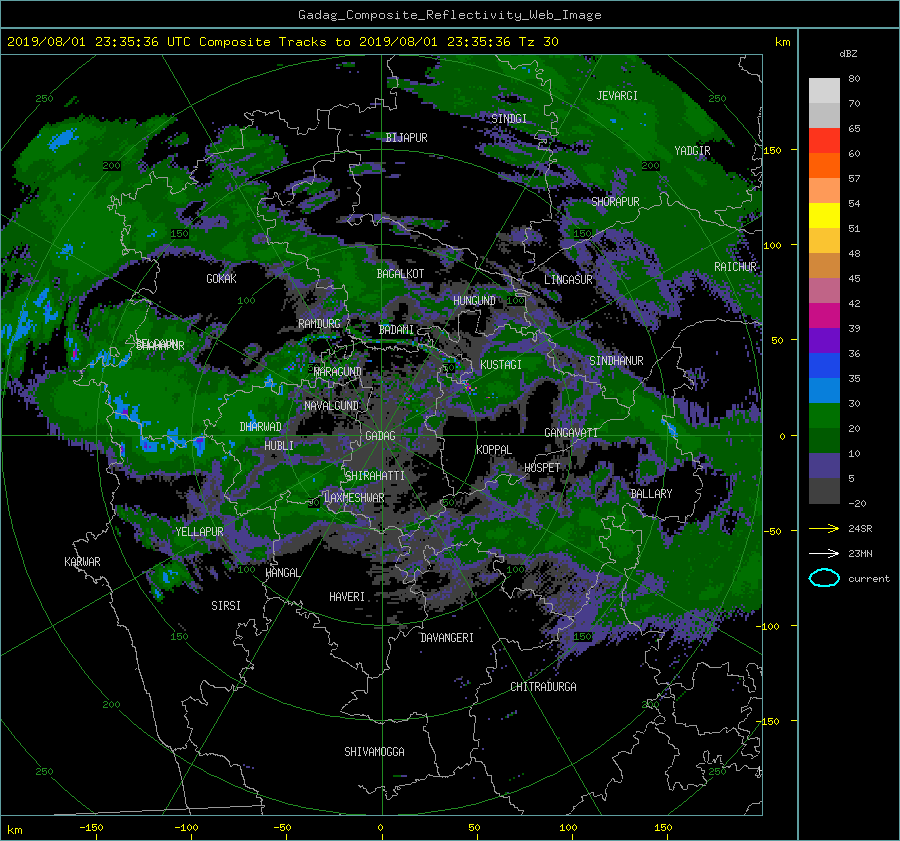Click the -20 value under dBZ scale

856,503
